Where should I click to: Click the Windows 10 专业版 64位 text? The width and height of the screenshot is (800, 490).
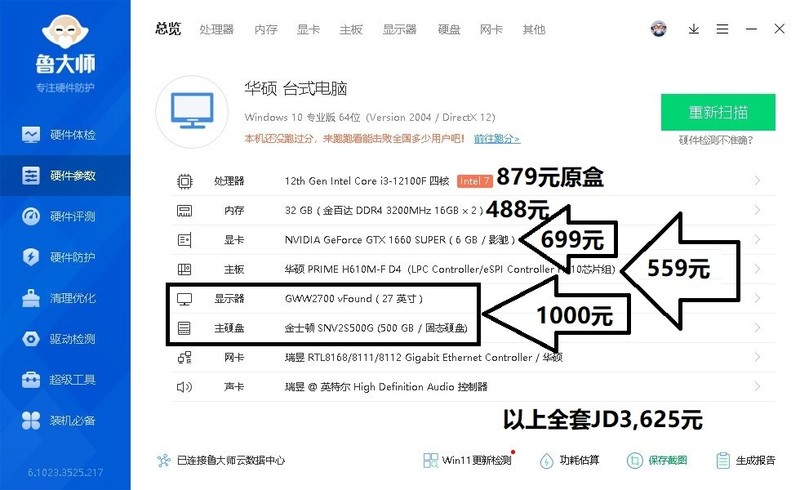302,117
